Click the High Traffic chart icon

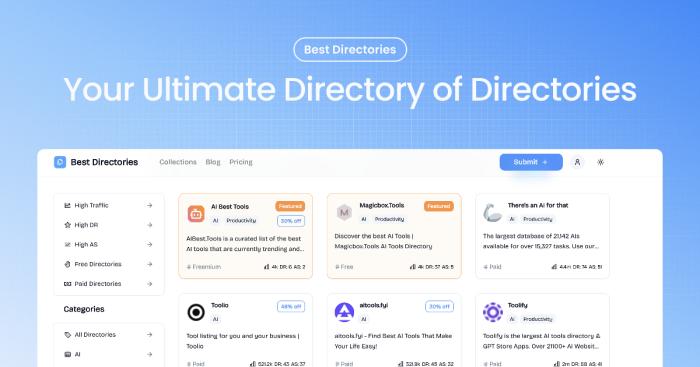point(67,205)
